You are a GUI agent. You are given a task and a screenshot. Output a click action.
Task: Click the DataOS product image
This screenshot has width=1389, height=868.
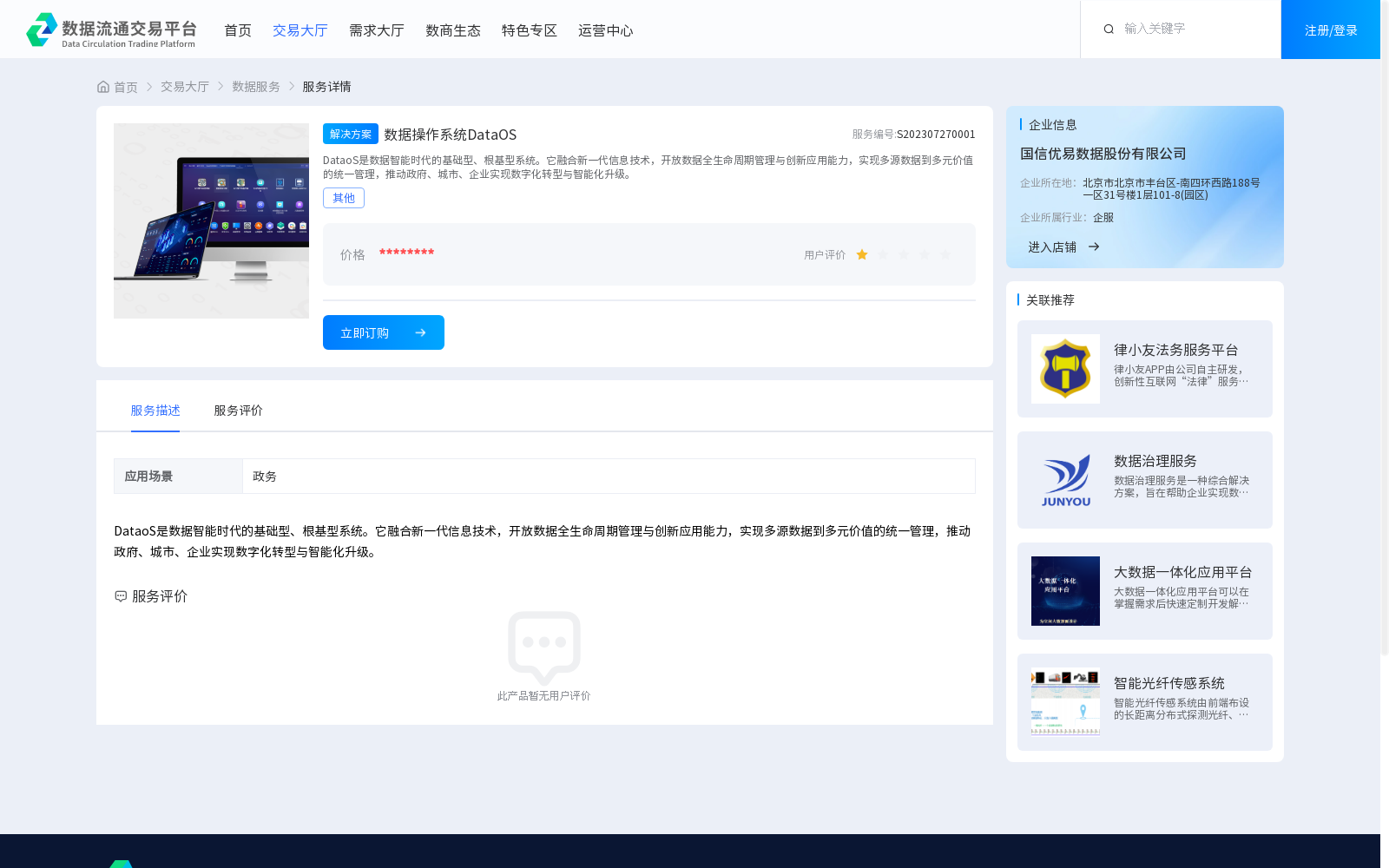tap(211, 220)
